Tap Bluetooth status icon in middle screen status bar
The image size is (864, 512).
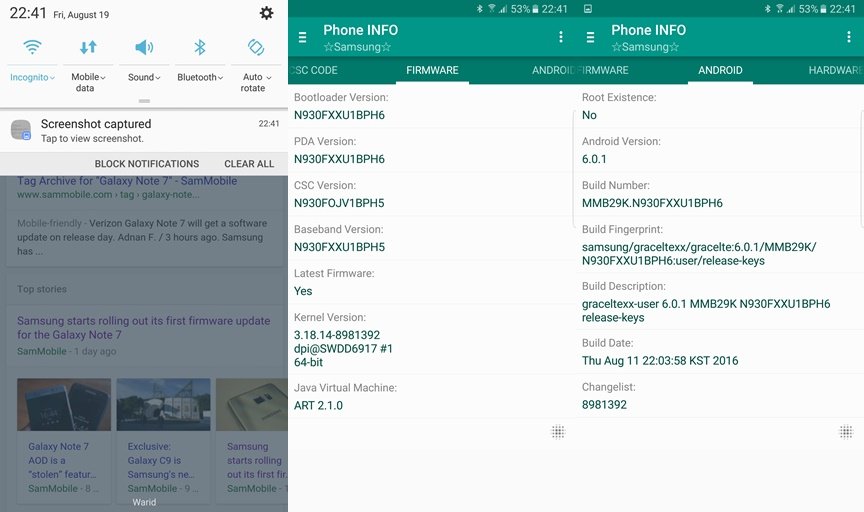click(479, 9)
